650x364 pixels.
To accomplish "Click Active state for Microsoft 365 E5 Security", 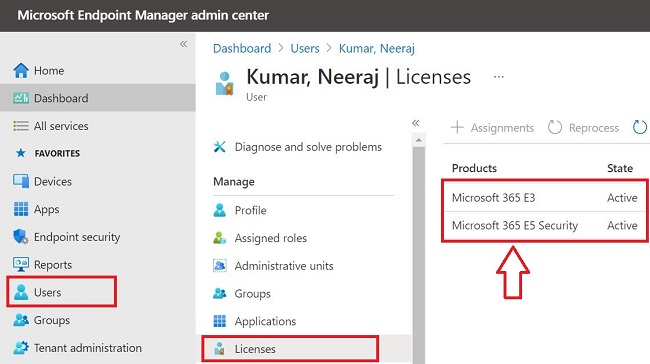I will pyautogui.click(x=622, y=226).
